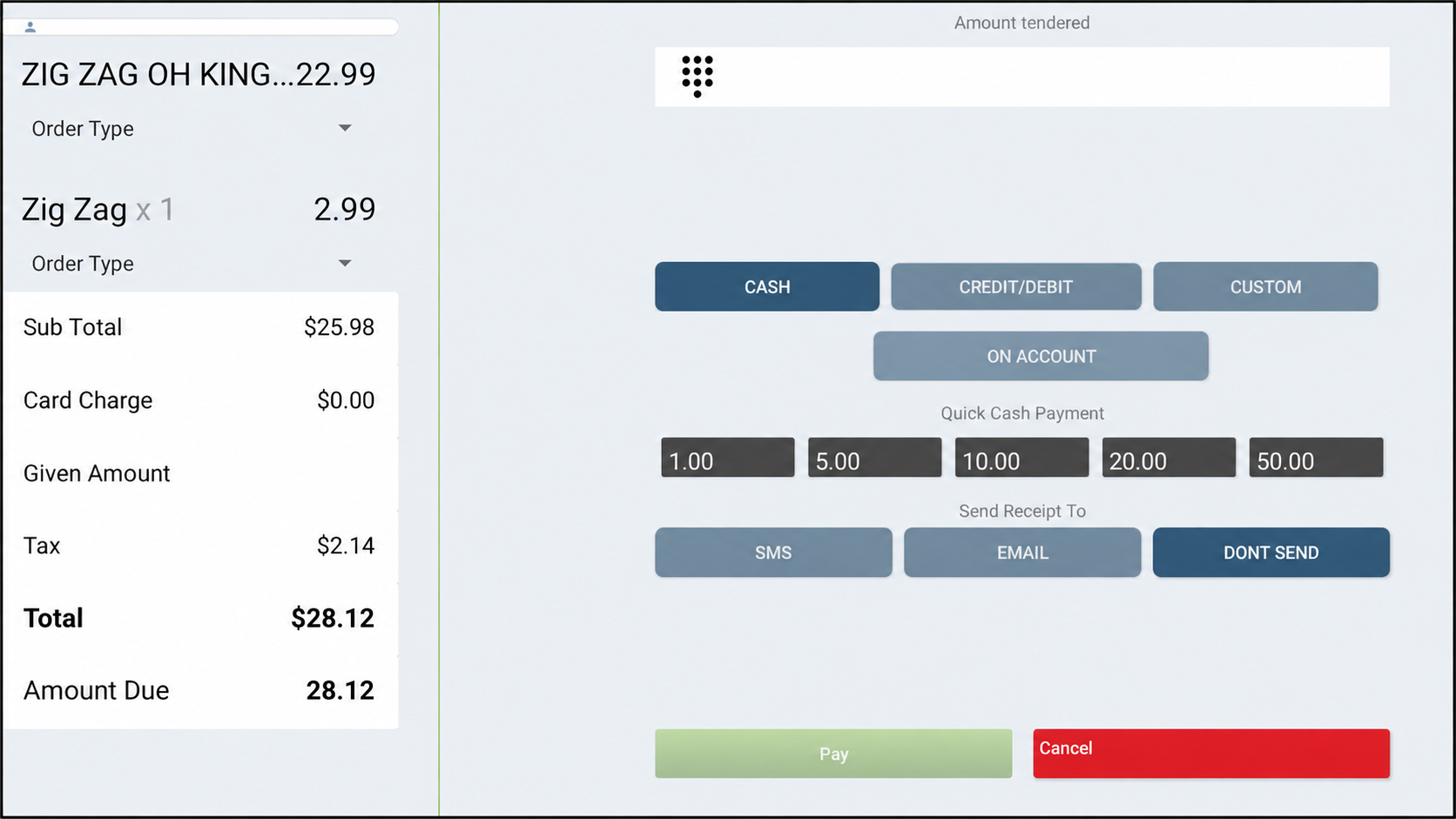Click the Quick Cash Payment label

(1022, 413)
